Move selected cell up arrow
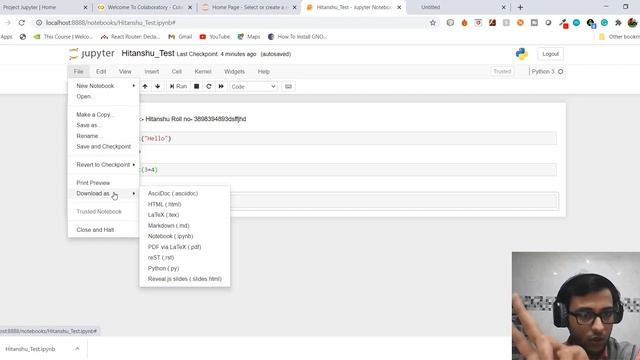 [145, 87]
